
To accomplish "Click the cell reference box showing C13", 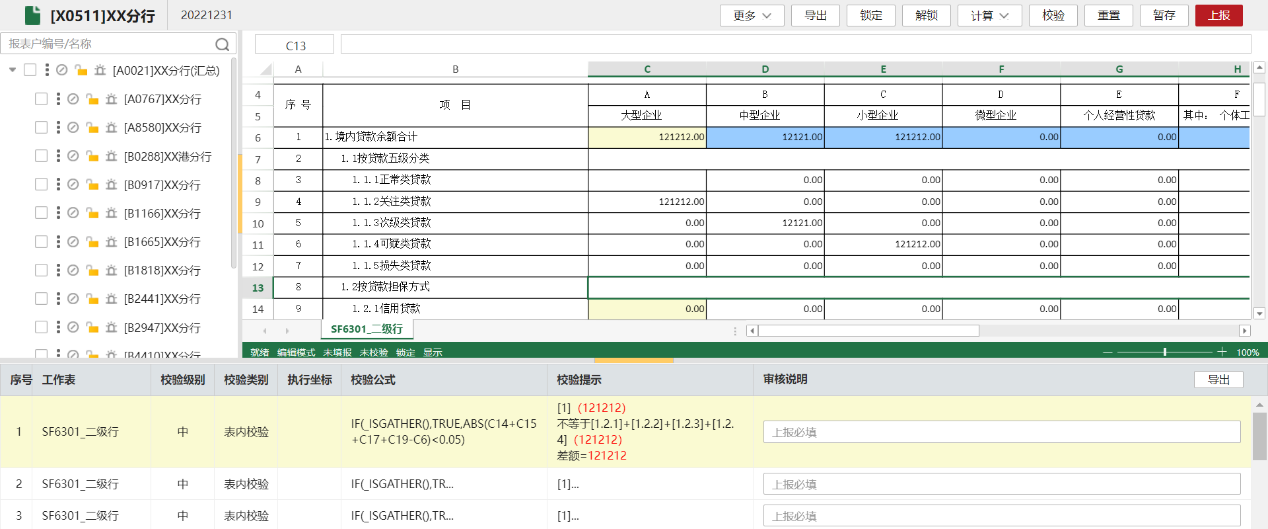I will [296, 45].
